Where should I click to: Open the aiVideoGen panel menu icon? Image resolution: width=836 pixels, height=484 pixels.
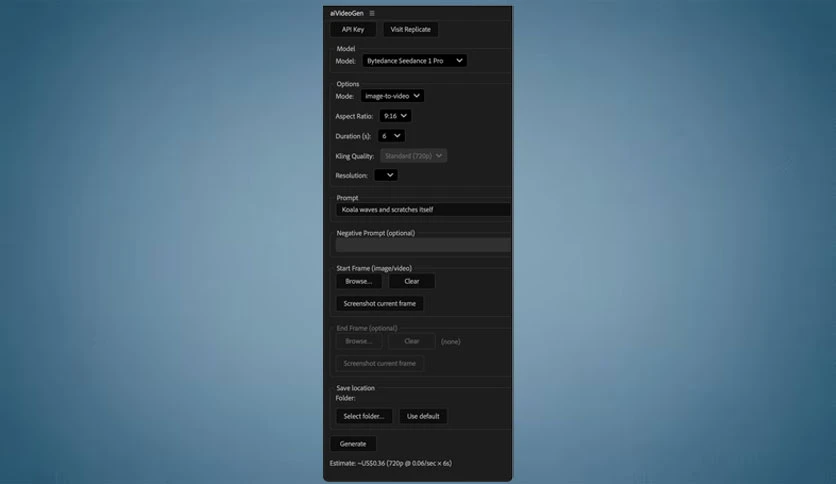(x=372, y=13)
